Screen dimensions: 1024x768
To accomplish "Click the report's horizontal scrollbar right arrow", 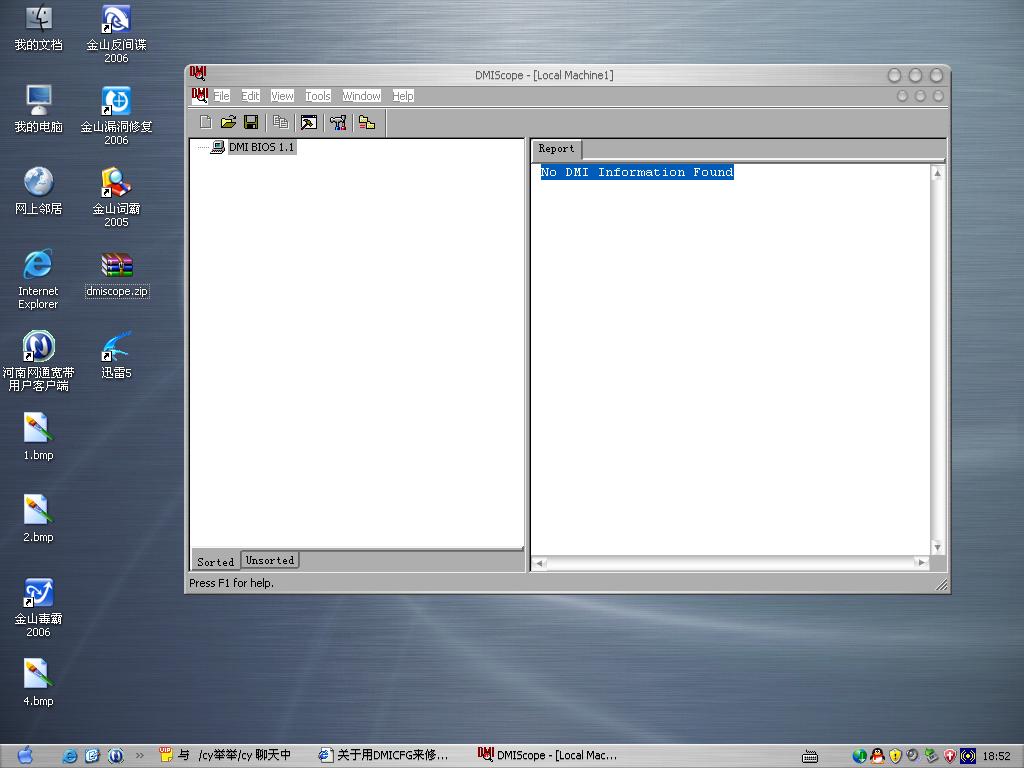I will coord(921,563).
